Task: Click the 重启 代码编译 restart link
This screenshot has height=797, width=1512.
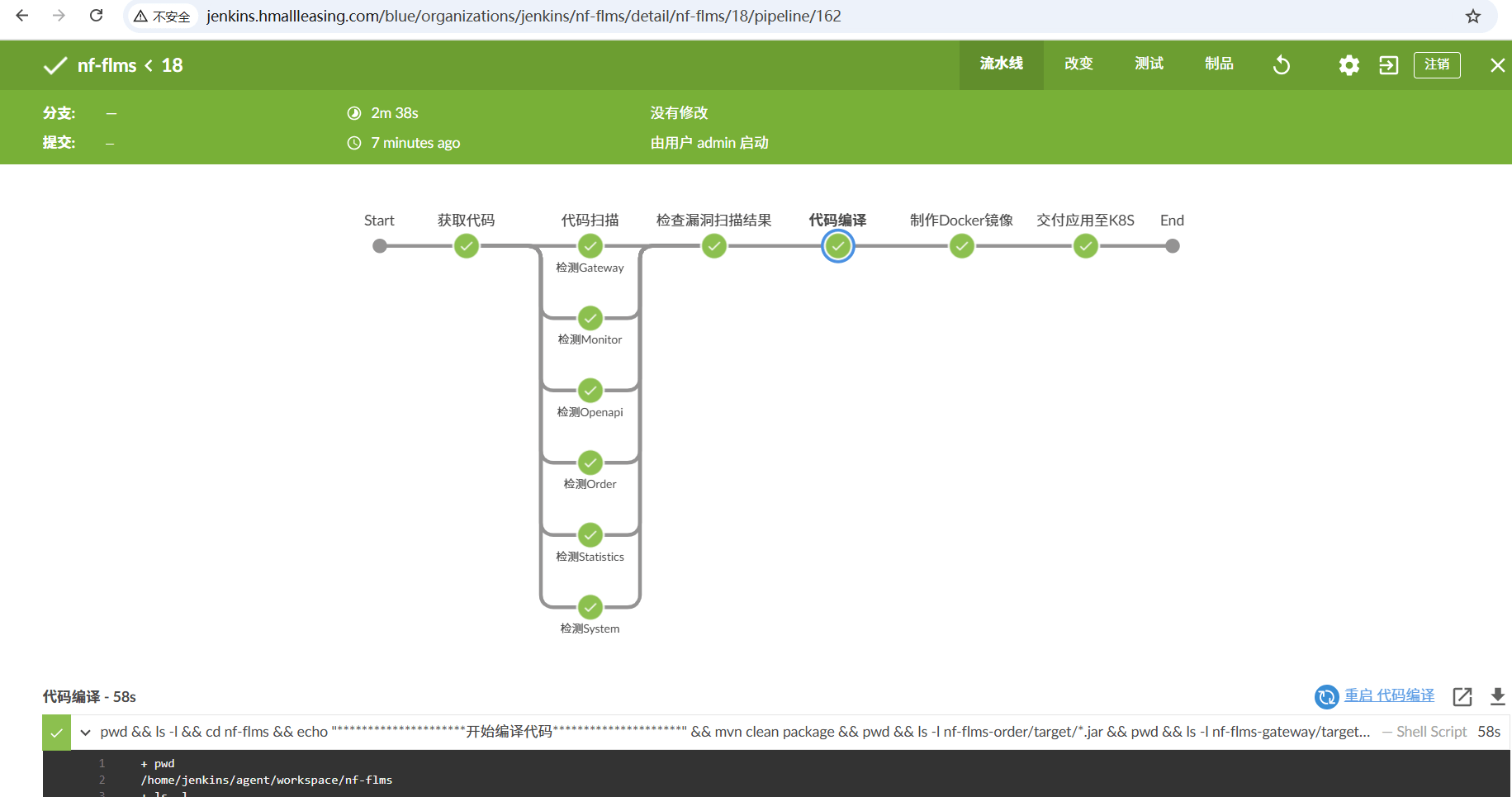Action: point(1388,695)
